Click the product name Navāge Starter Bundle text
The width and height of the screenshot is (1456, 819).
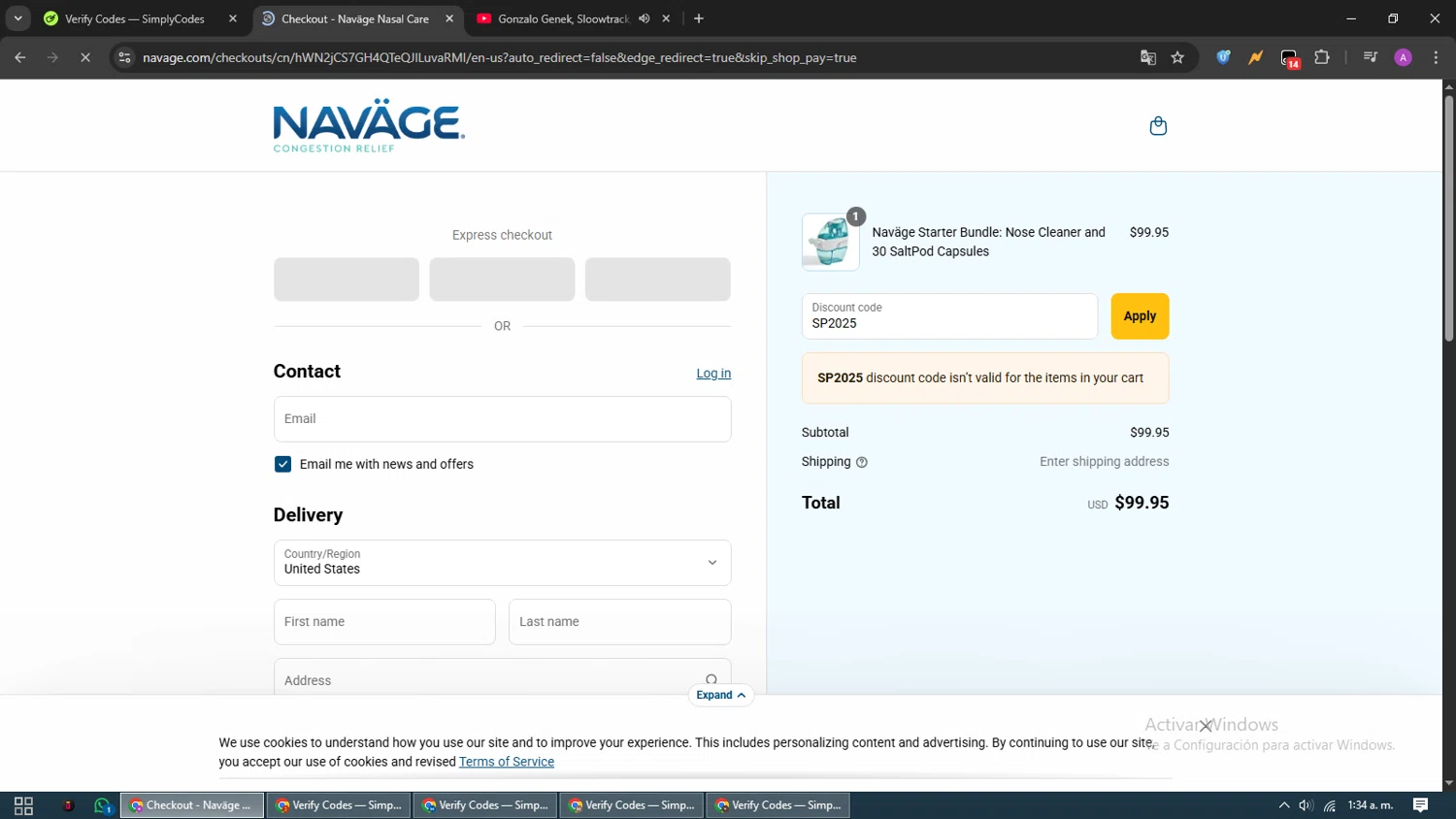[x=988, y=242]
